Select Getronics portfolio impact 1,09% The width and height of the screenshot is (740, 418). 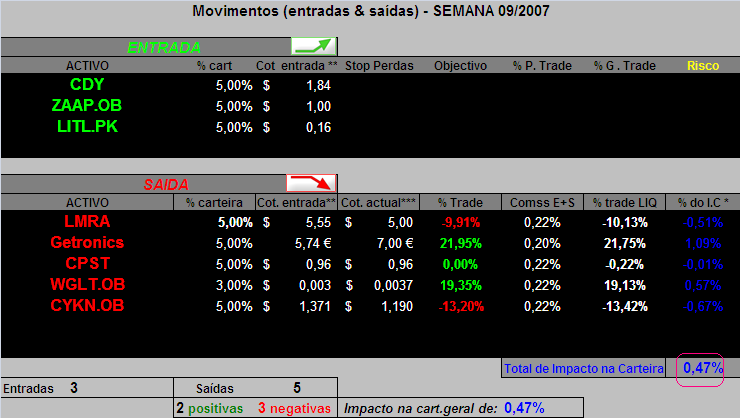[703, 243]
